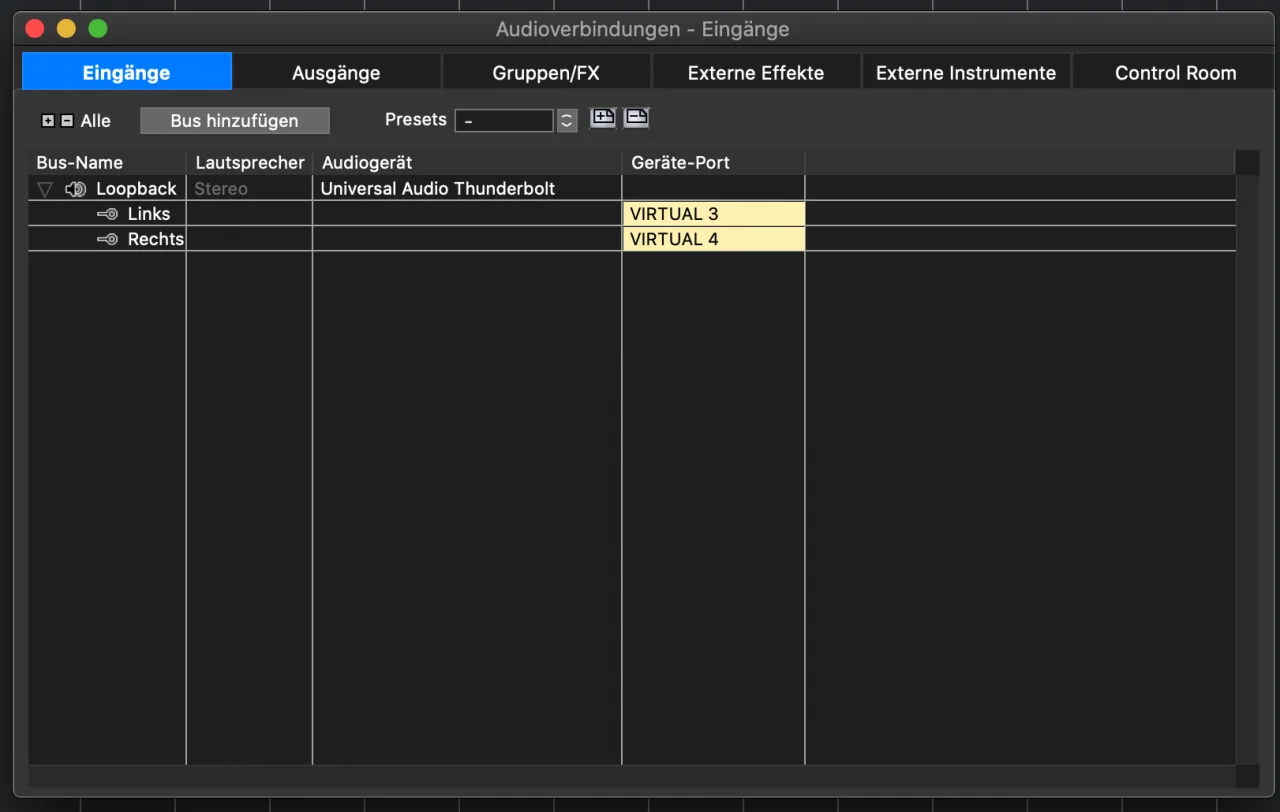Click the speaker icon of the Loopback bus
This screenshot has width=1280, height=812.
[75, 189]
